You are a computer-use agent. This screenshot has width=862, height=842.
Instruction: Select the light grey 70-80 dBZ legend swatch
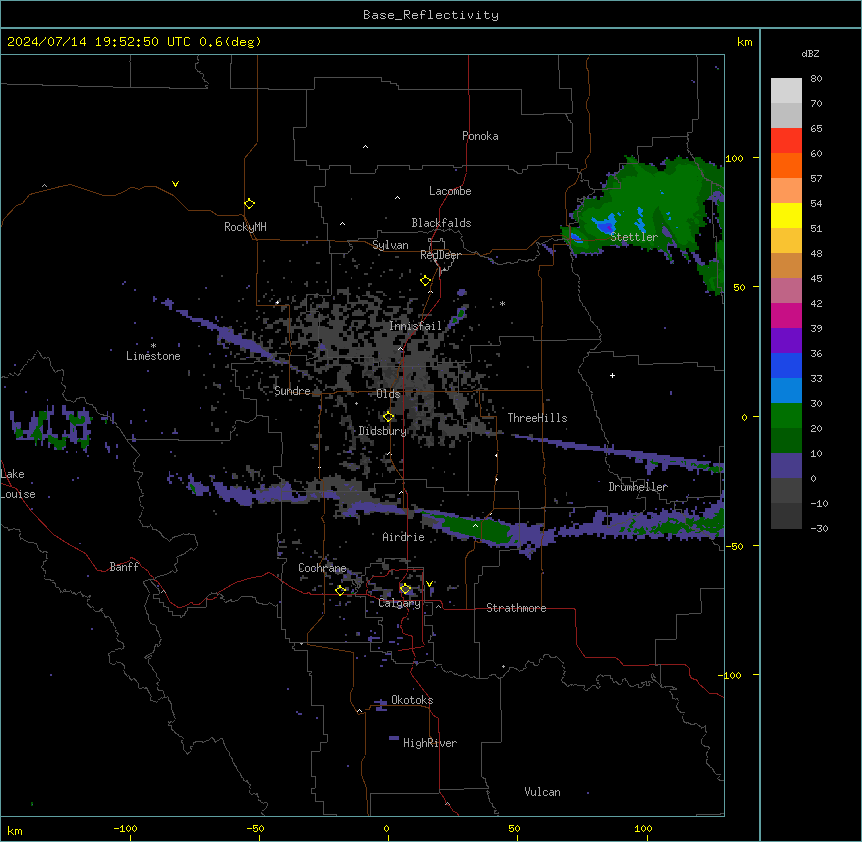click(x=786, y=91)
